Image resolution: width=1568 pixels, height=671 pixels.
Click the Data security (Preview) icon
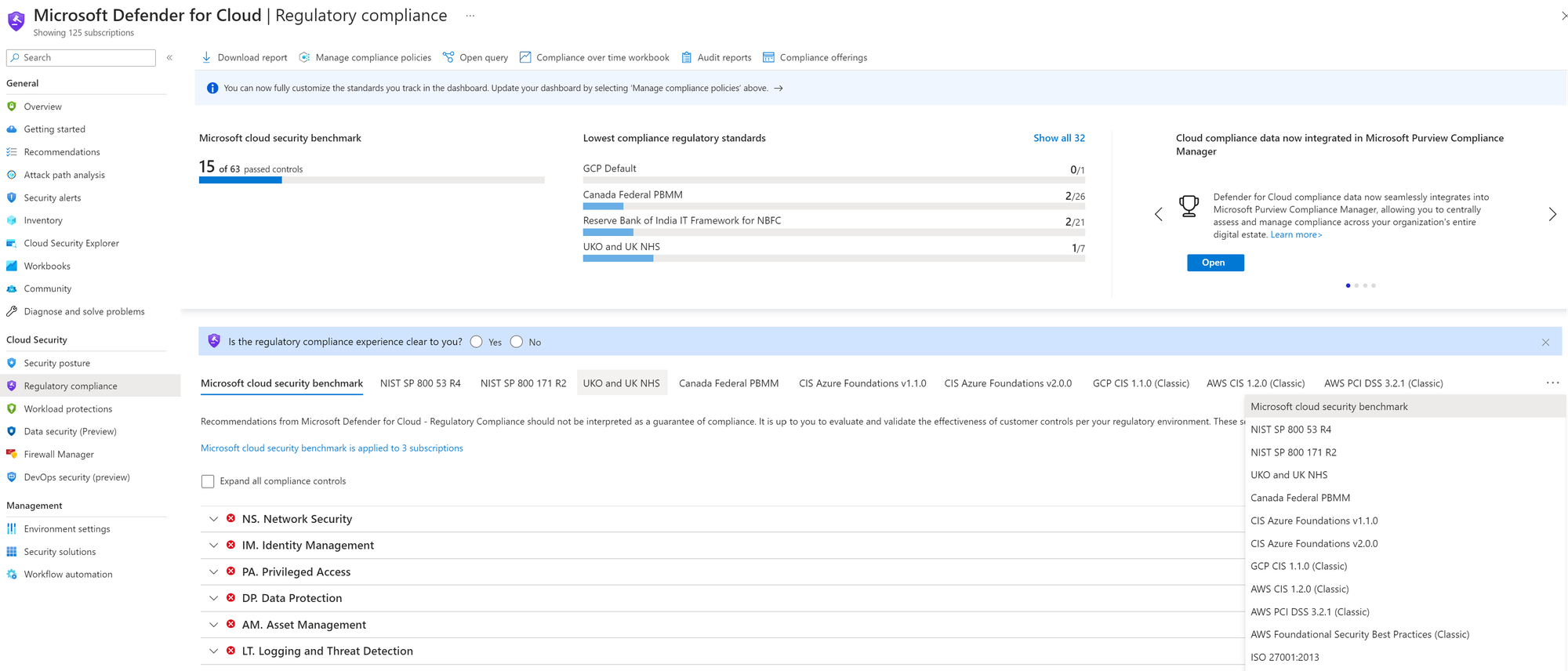point(12,431)
